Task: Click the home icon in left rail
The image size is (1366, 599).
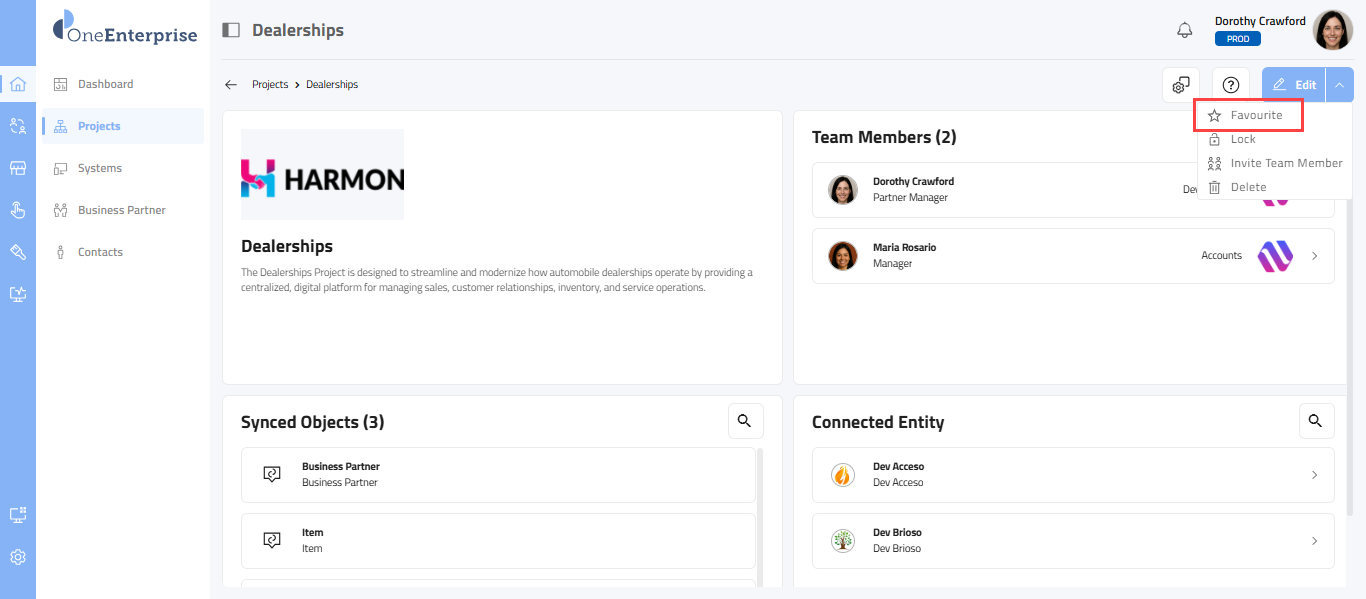Action: pos(17,84)
